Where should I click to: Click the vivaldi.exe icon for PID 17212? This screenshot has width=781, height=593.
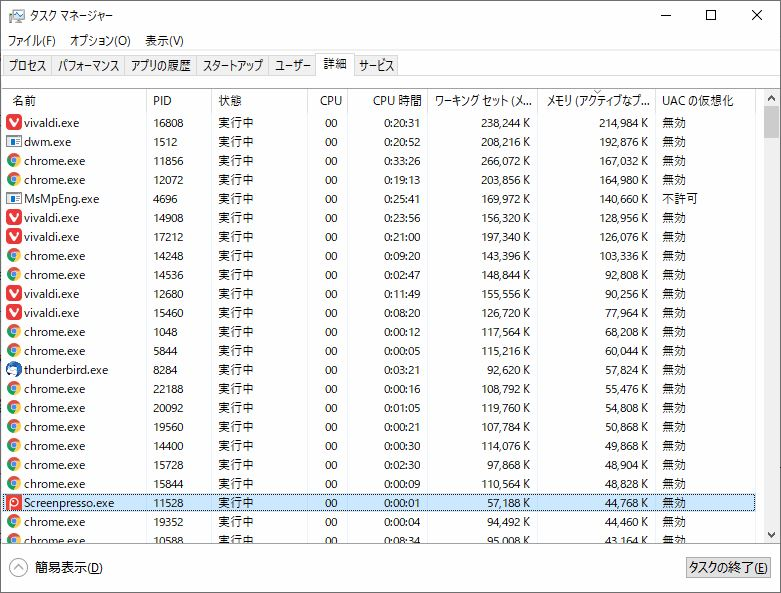tap(14, 237)
